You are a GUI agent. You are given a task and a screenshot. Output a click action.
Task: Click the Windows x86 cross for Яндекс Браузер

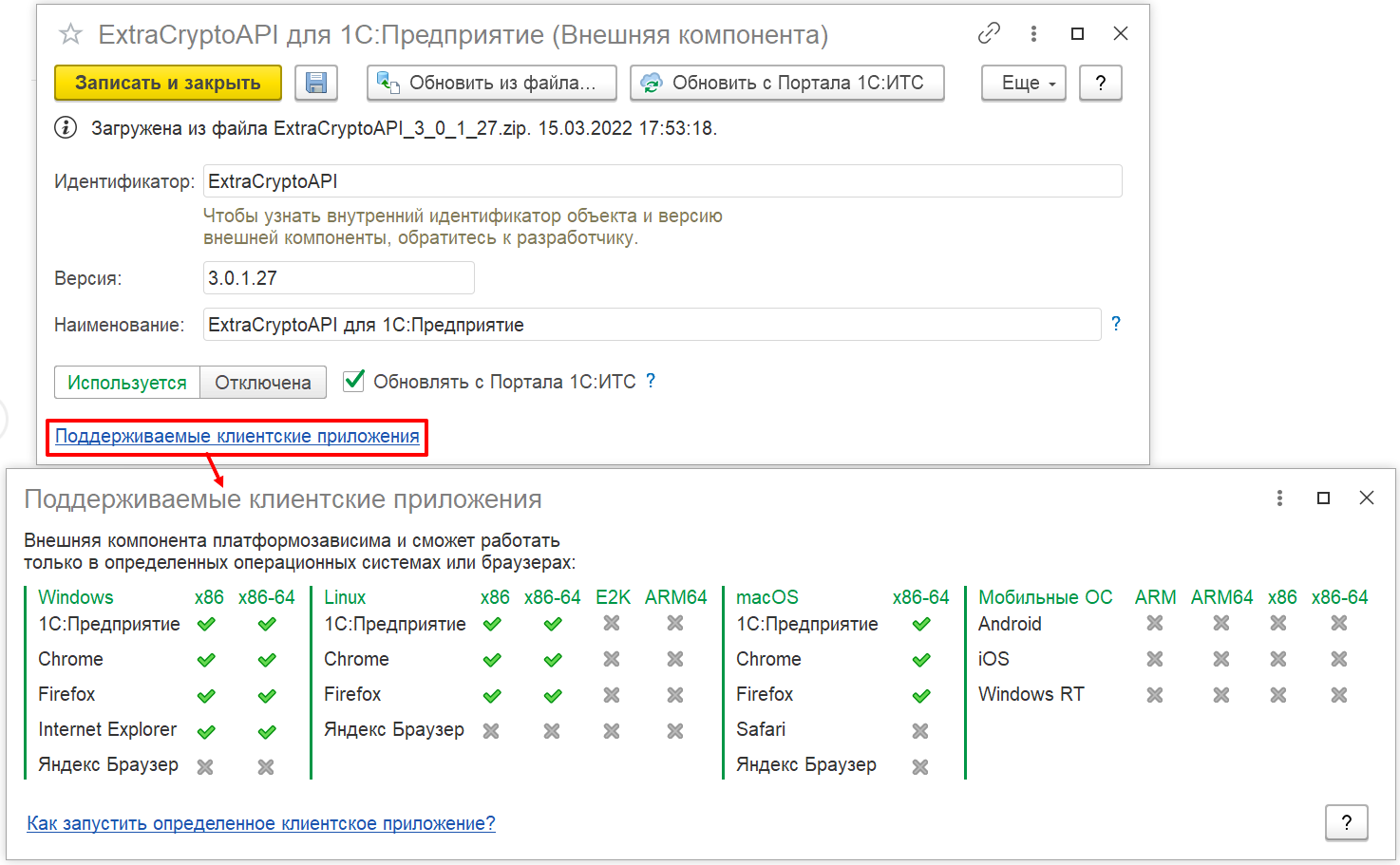click(x=205, y=766)
